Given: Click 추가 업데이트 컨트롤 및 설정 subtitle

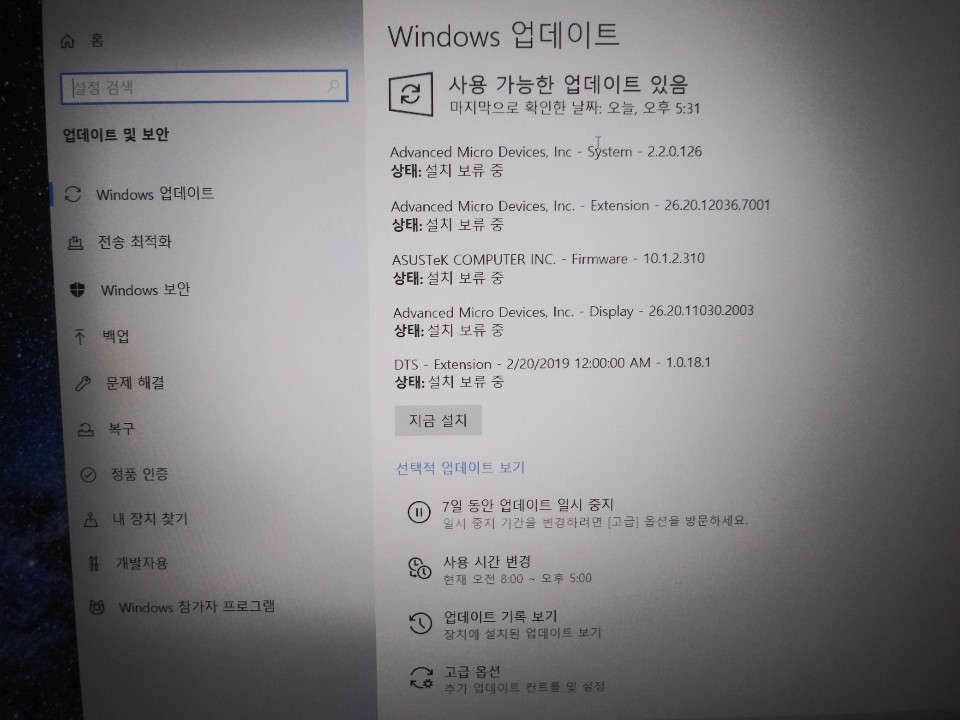Looking at the screenshot, I should coord(525,688).
